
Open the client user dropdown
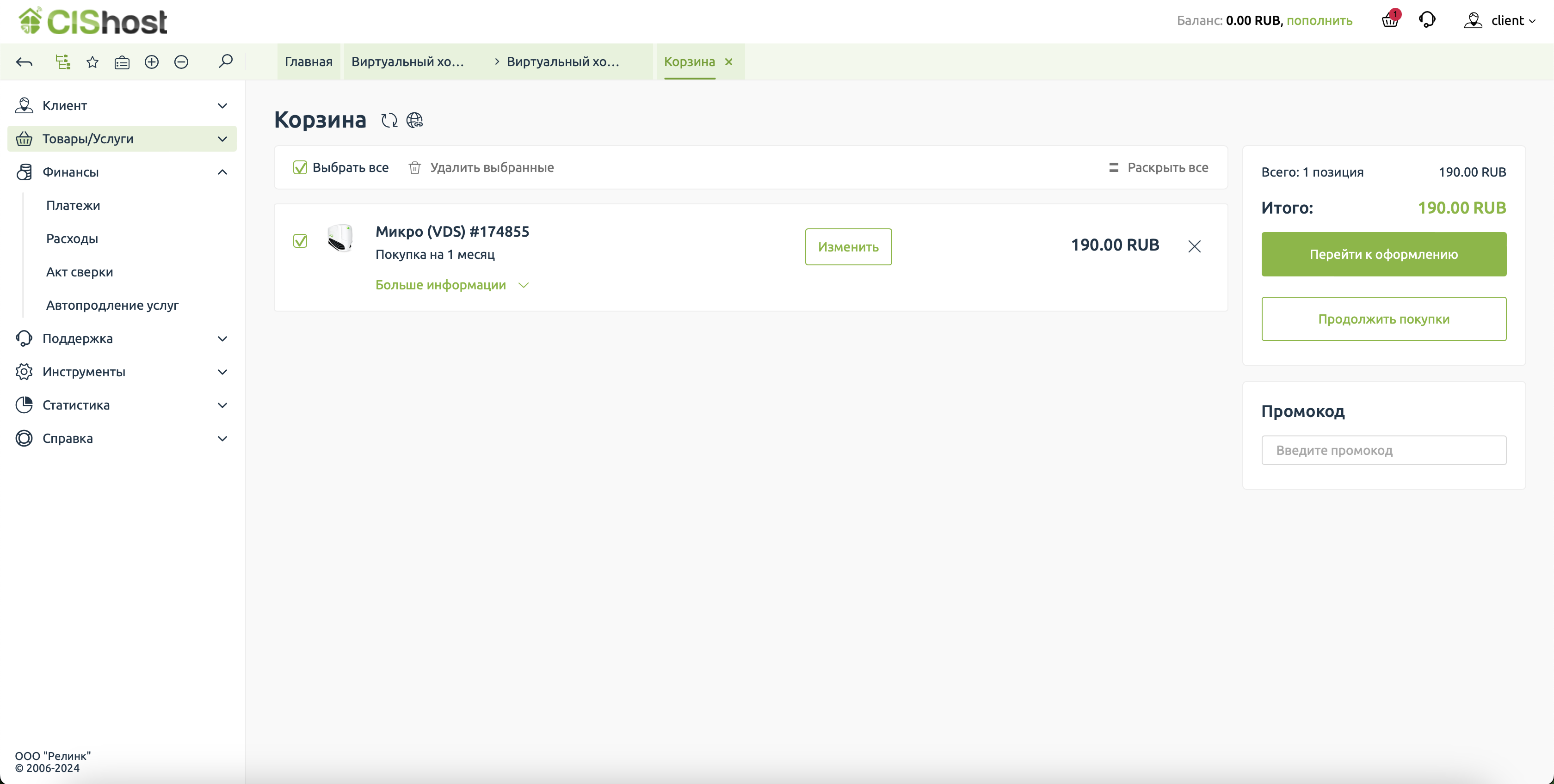[1500, 20]
